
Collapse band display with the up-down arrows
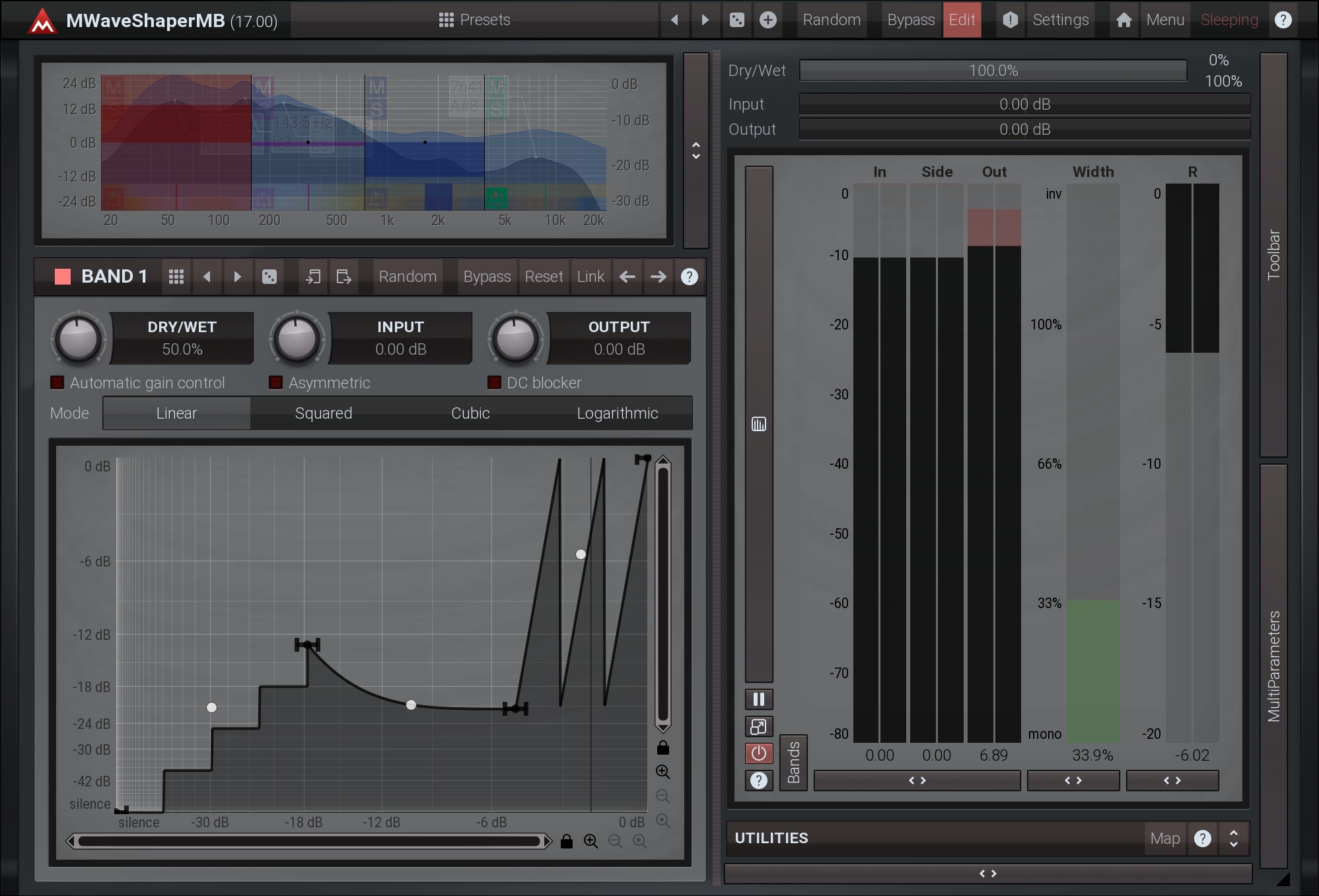pyautogui.click(x=695, y=151)
